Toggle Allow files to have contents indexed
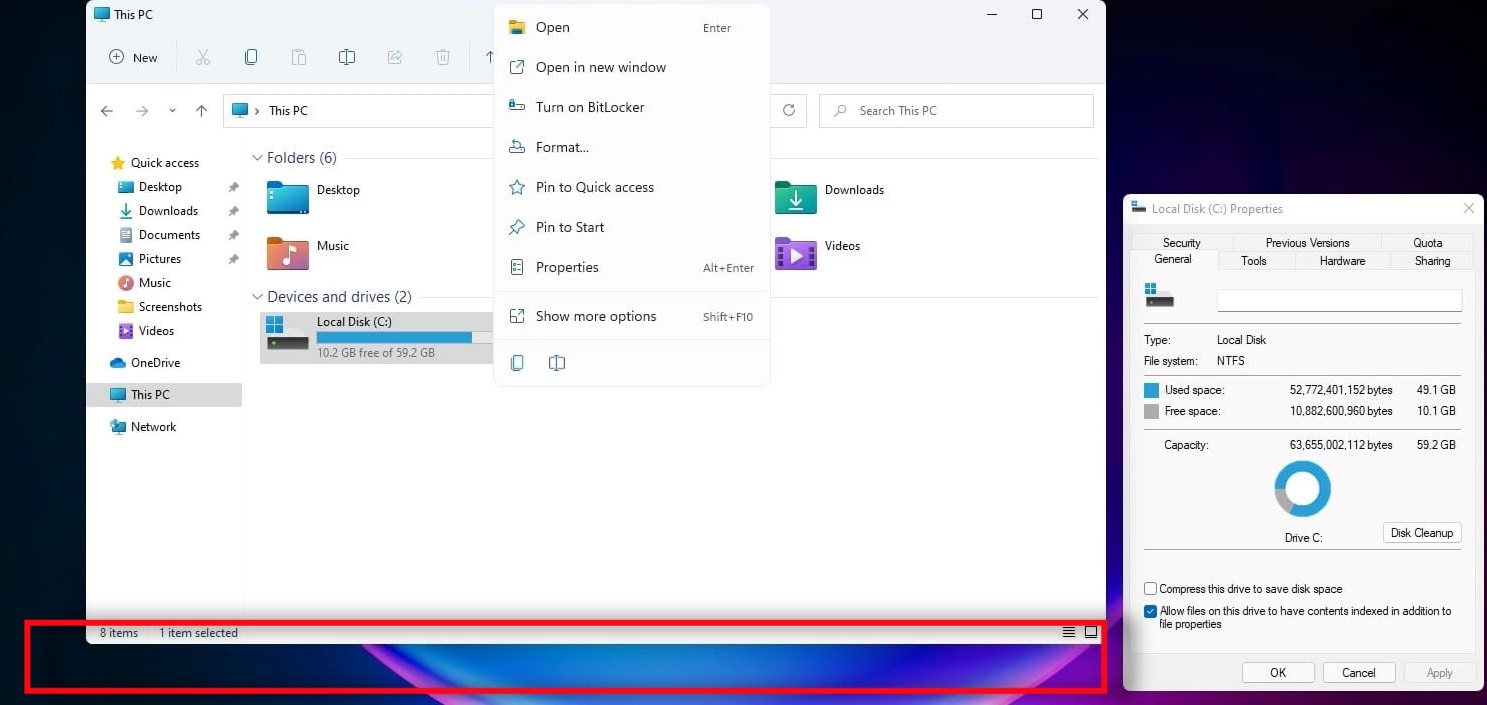The image size is (1487, 705). coord(1150,611)
